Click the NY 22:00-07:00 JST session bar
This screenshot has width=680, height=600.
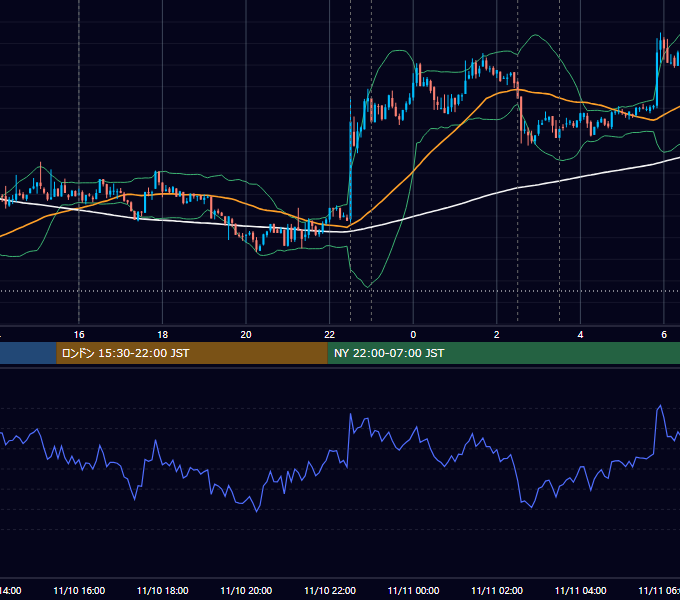click(503, 353)
